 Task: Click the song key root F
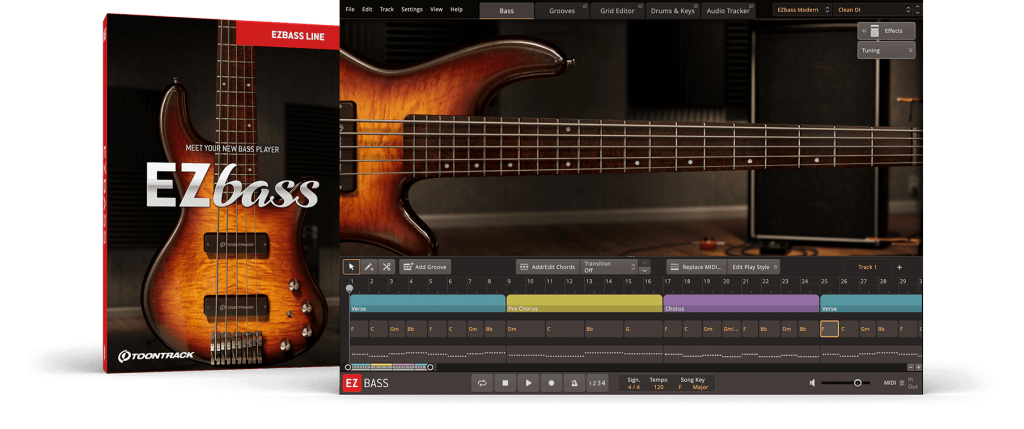pos(680,387)
